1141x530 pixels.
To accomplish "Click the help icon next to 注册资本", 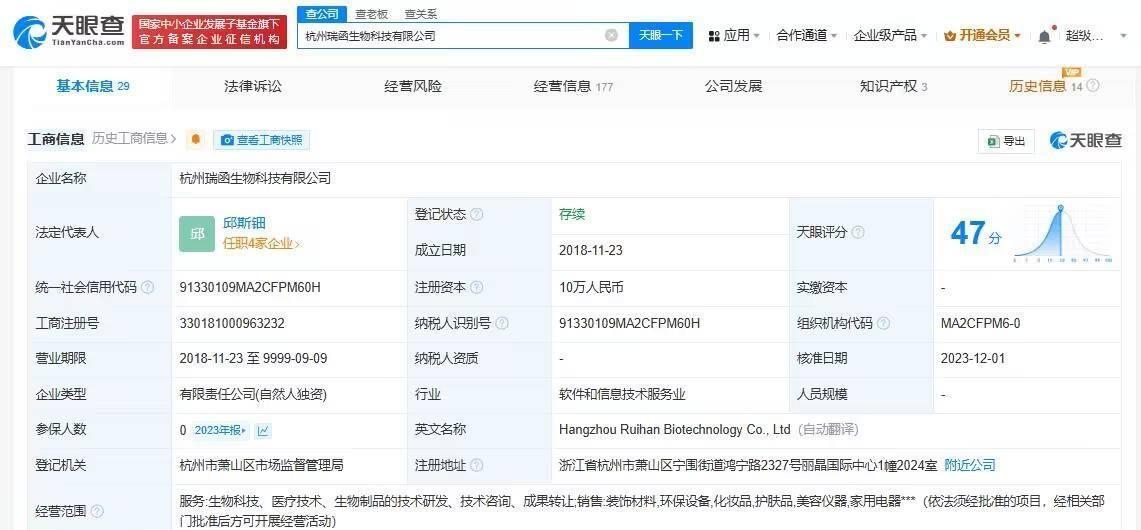I will (477, 288).
